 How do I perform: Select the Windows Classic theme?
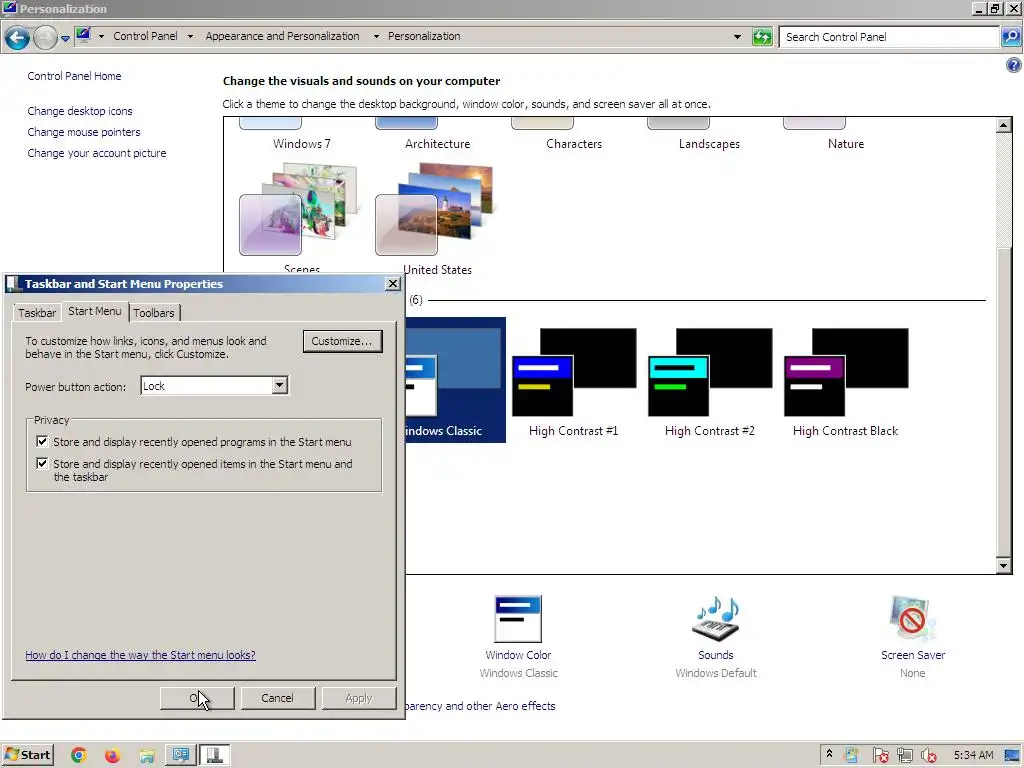click(455, 379)
